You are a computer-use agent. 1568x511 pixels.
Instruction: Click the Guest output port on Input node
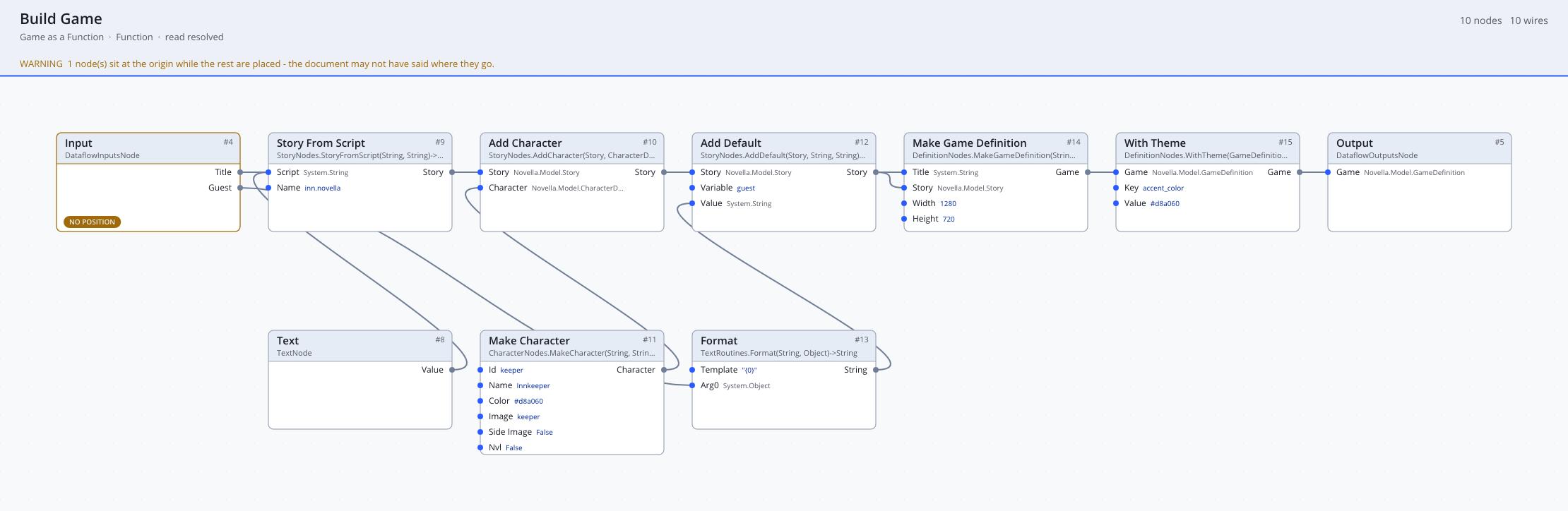(240, 188)
